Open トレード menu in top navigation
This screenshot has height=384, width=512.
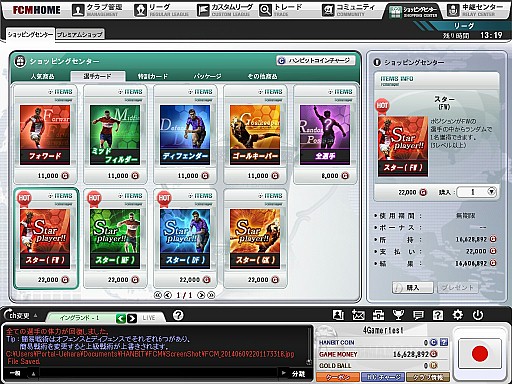pyautogui.click(x=281, y=10)
